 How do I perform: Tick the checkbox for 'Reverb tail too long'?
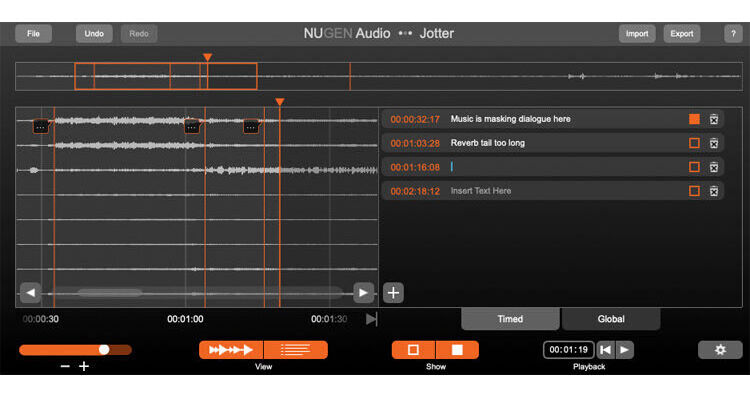click(694, 143)
